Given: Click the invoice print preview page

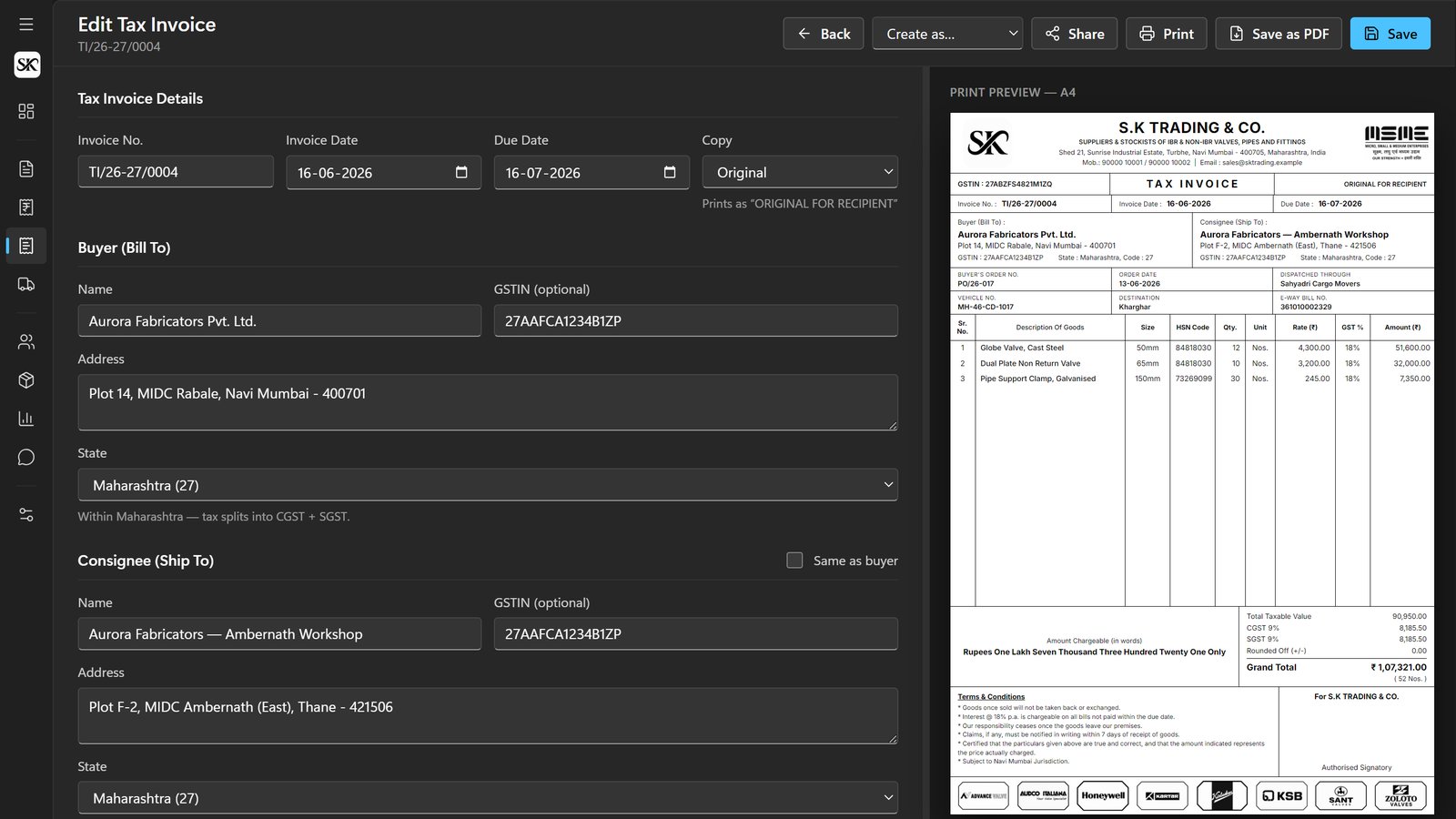Looking at the screenshot, I should click(x=1192, y=463).
